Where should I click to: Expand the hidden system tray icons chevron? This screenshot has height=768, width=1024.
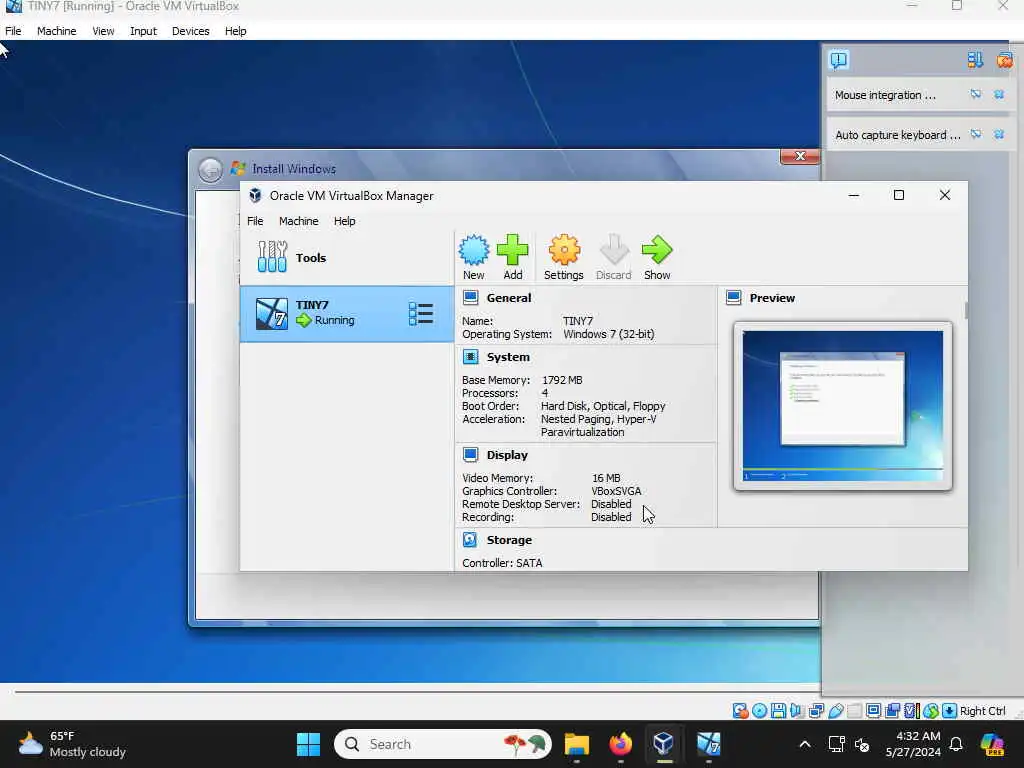pyautogui.click(x=805, y=744)
